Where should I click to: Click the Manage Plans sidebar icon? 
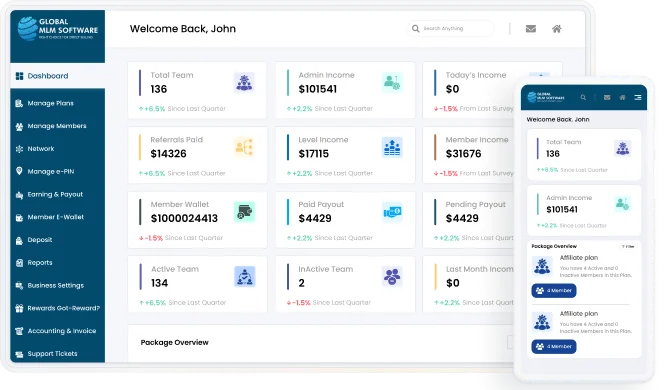pyautogui.click(x=19, y=103)
